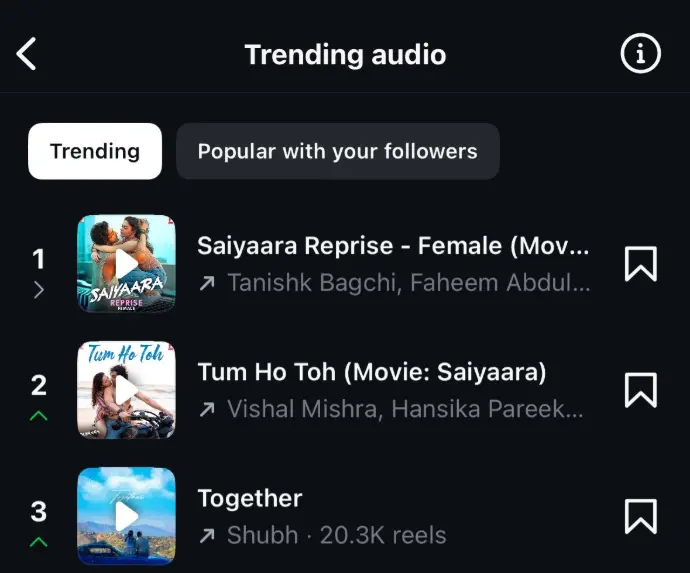Play the Saiyaara Reprise preview
The height and width of the screenshot is (573, 690).
coord(126,264)
